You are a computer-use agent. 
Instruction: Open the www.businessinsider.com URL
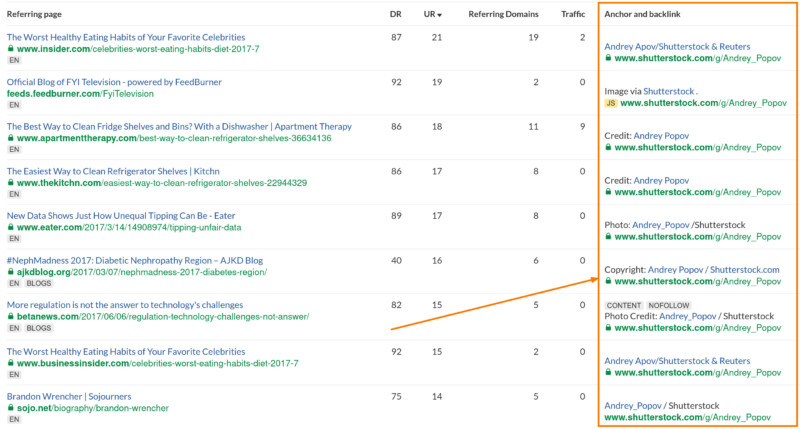coord(158,363)
